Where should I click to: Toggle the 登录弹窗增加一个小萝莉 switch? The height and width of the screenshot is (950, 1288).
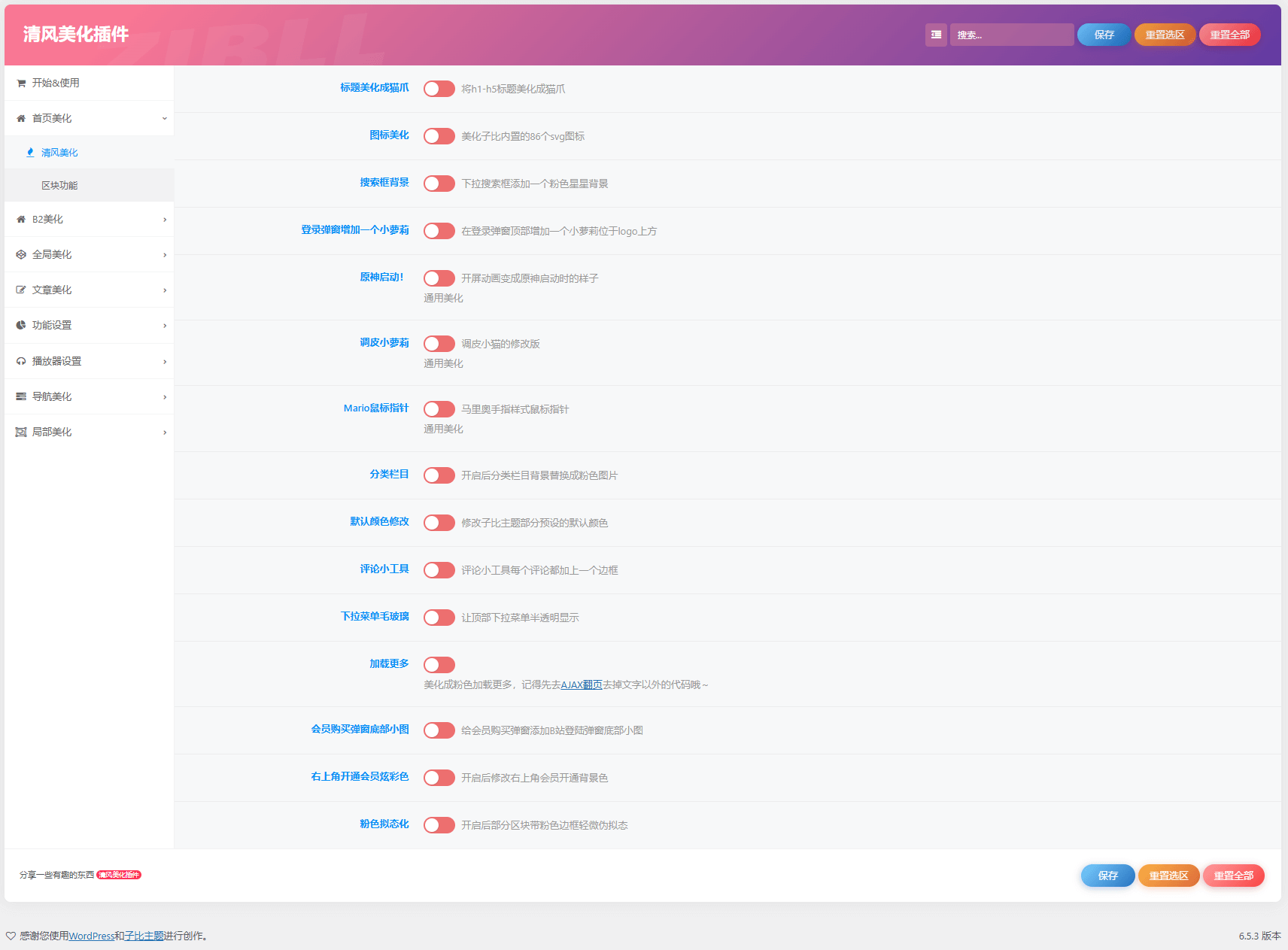click(439, 231)
